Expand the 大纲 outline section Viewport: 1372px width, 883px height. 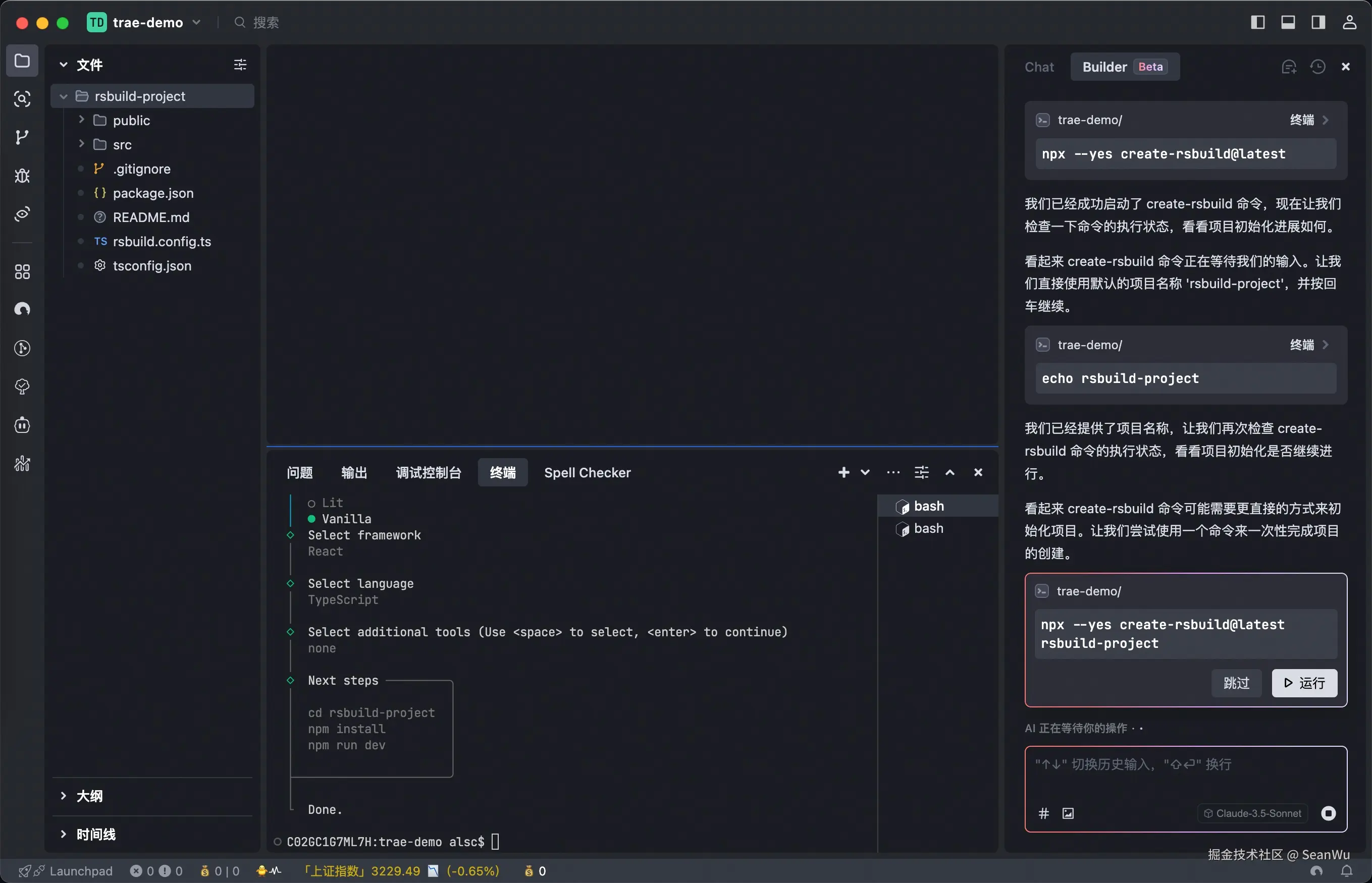click(89, 796)
